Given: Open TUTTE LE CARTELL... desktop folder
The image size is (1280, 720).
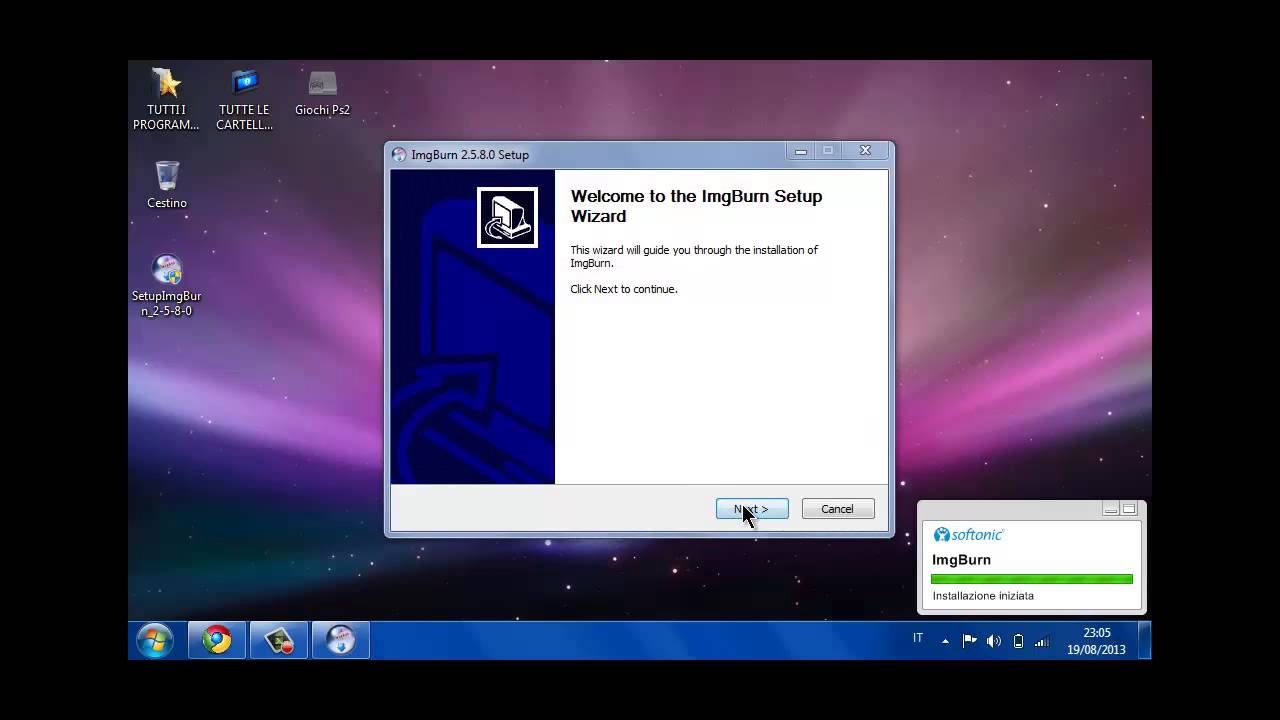Looking at the screenshot, I should 244,99.
